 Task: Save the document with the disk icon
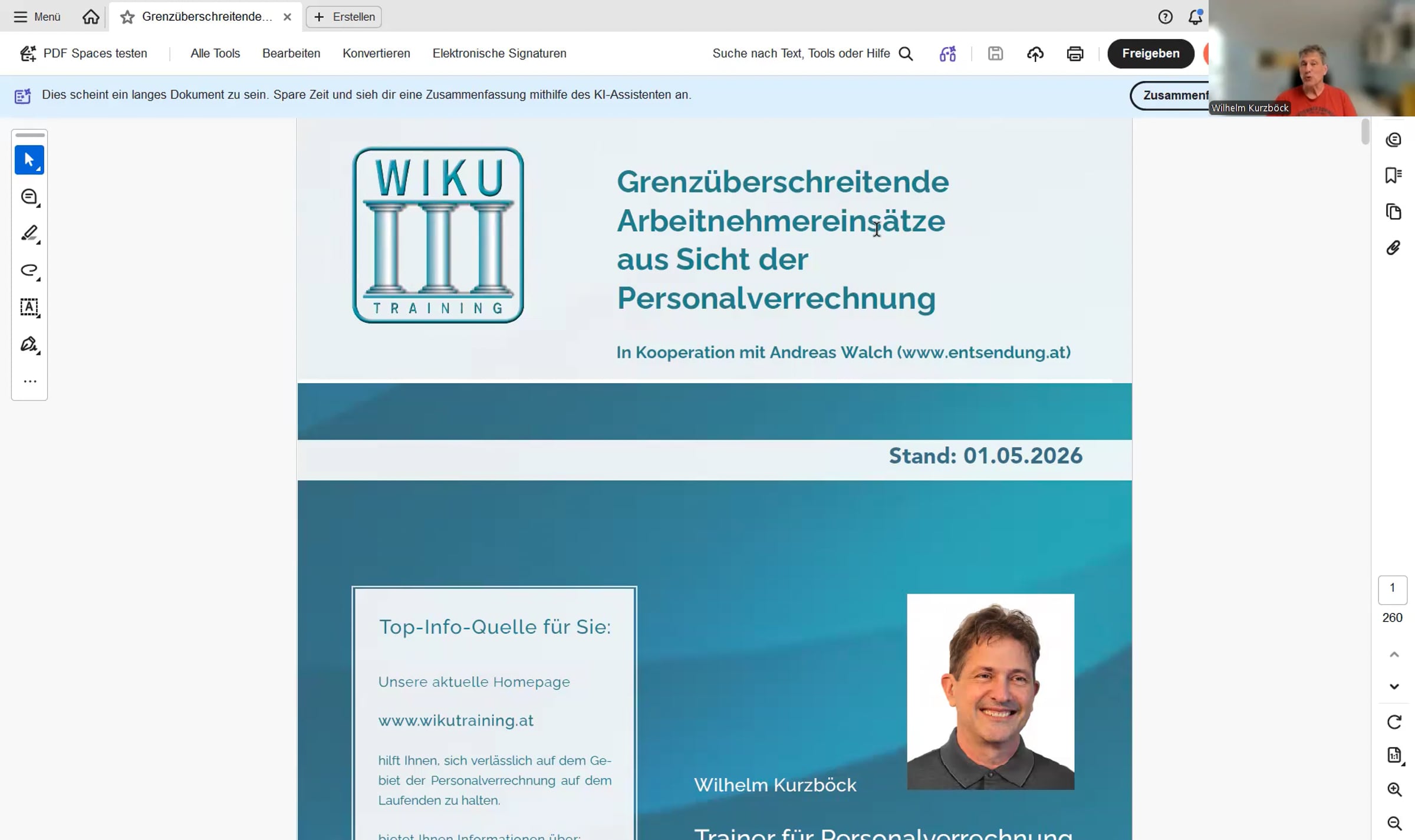[995, 54]
